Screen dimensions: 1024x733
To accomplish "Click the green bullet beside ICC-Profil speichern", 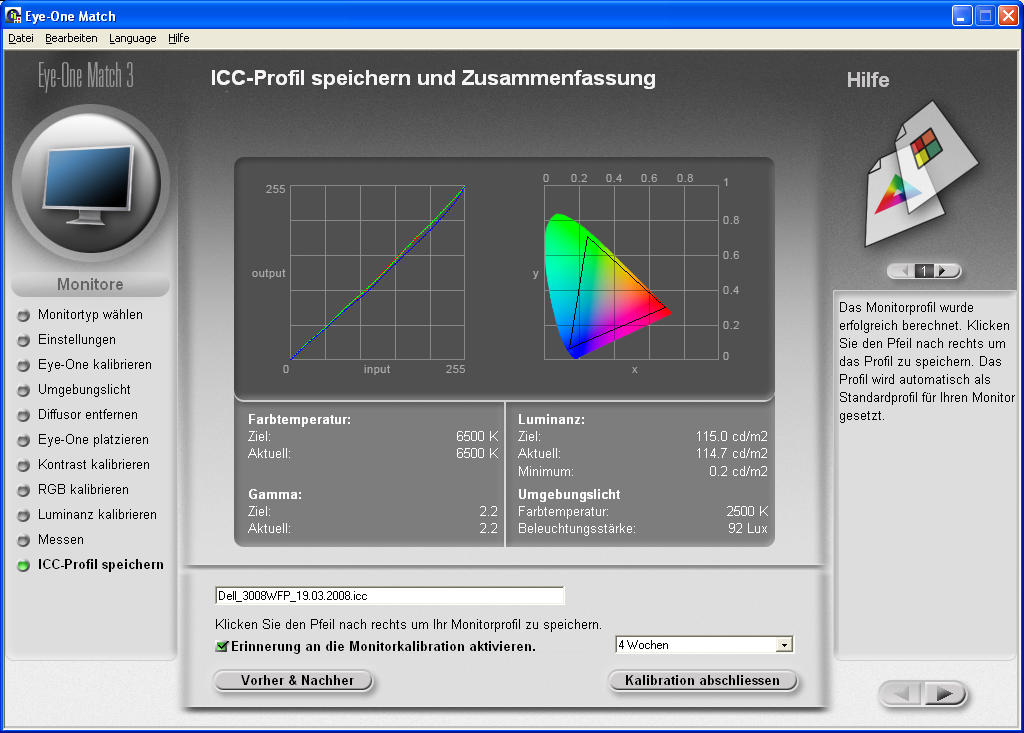I will click(23, 565).
